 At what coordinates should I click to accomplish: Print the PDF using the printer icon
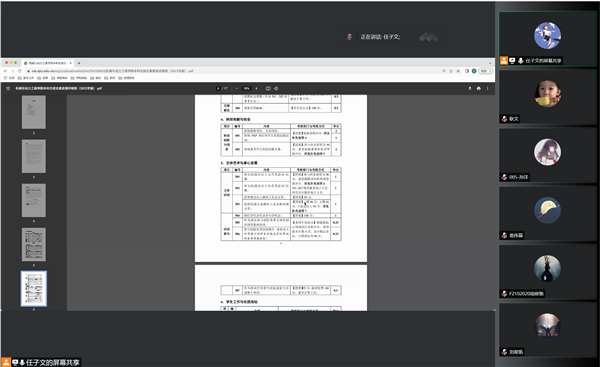tap(479, 88)
